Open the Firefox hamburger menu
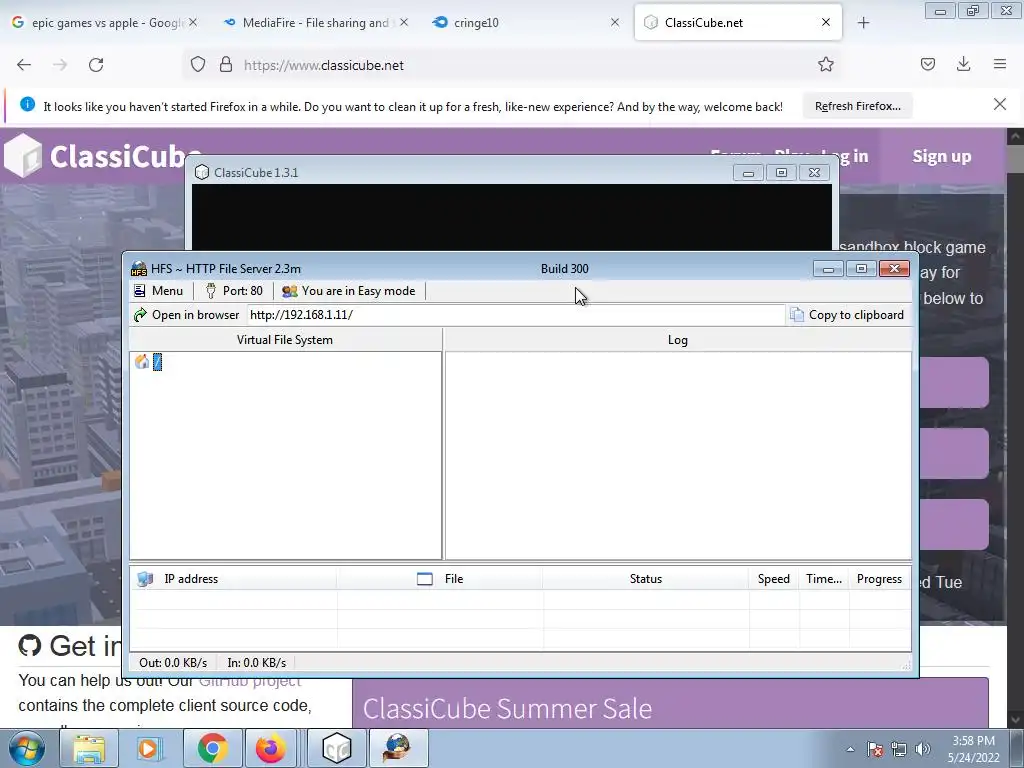 pyautogui.click(x=1000, y=64)
